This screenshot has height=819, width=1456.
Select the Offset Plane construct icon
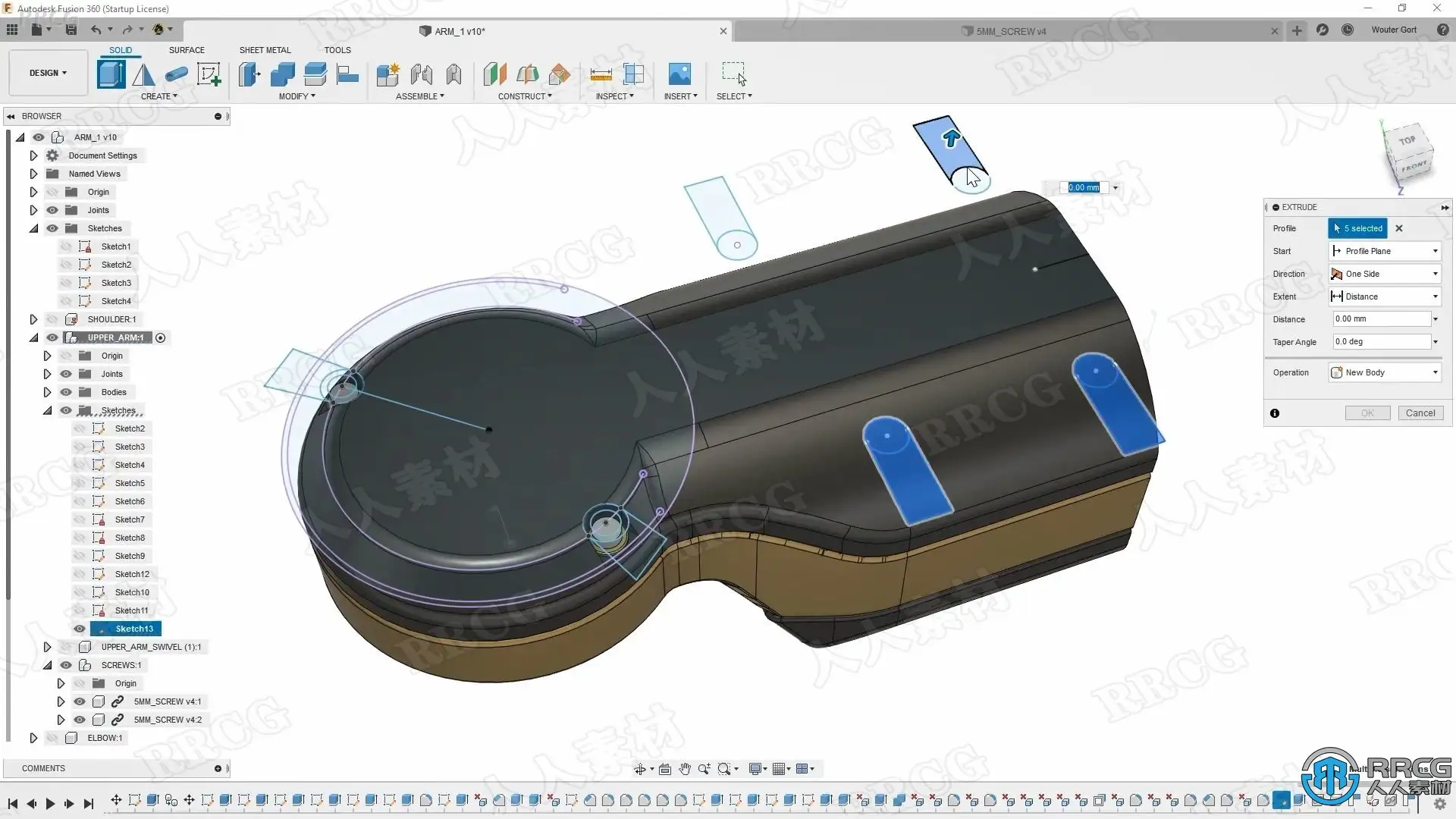pyautogui.click(x=494, y=74)
